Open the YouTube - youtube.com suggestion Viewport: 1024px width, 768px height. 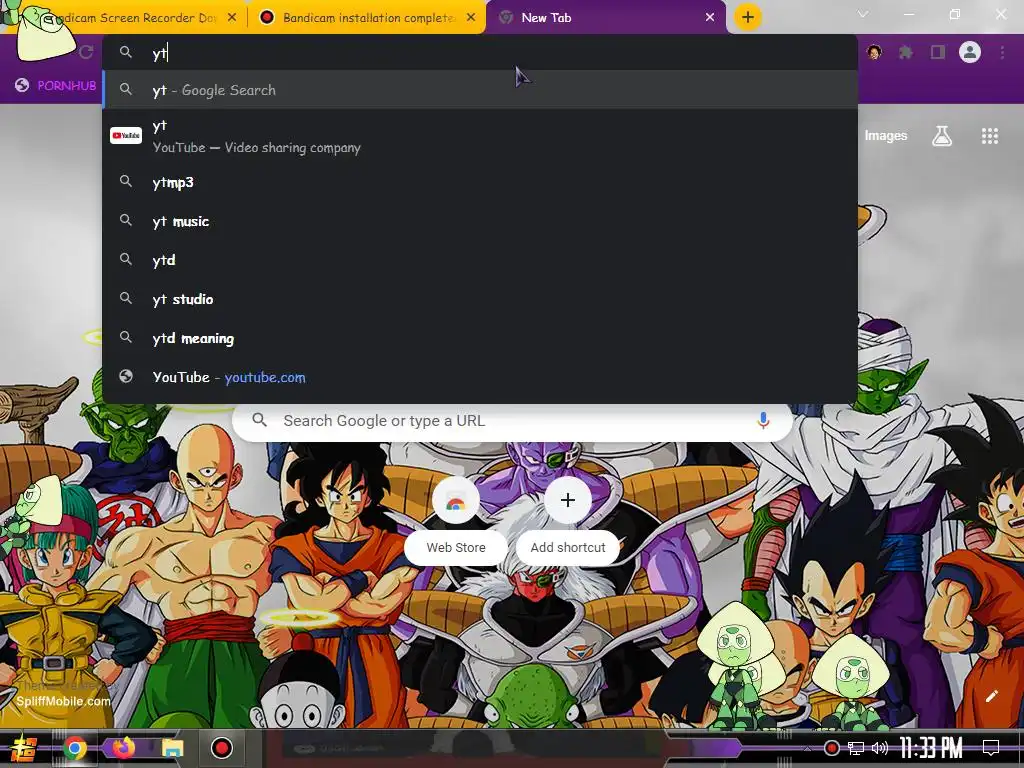pyautogui.click(x=479, y=377)
